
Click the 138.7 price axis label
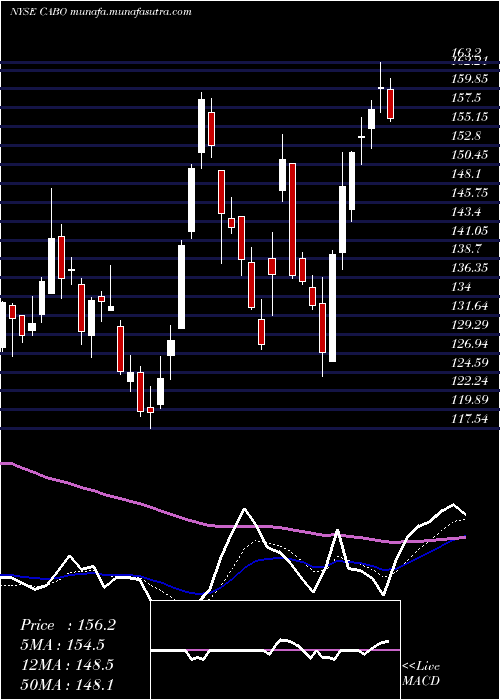pos(466,249)
